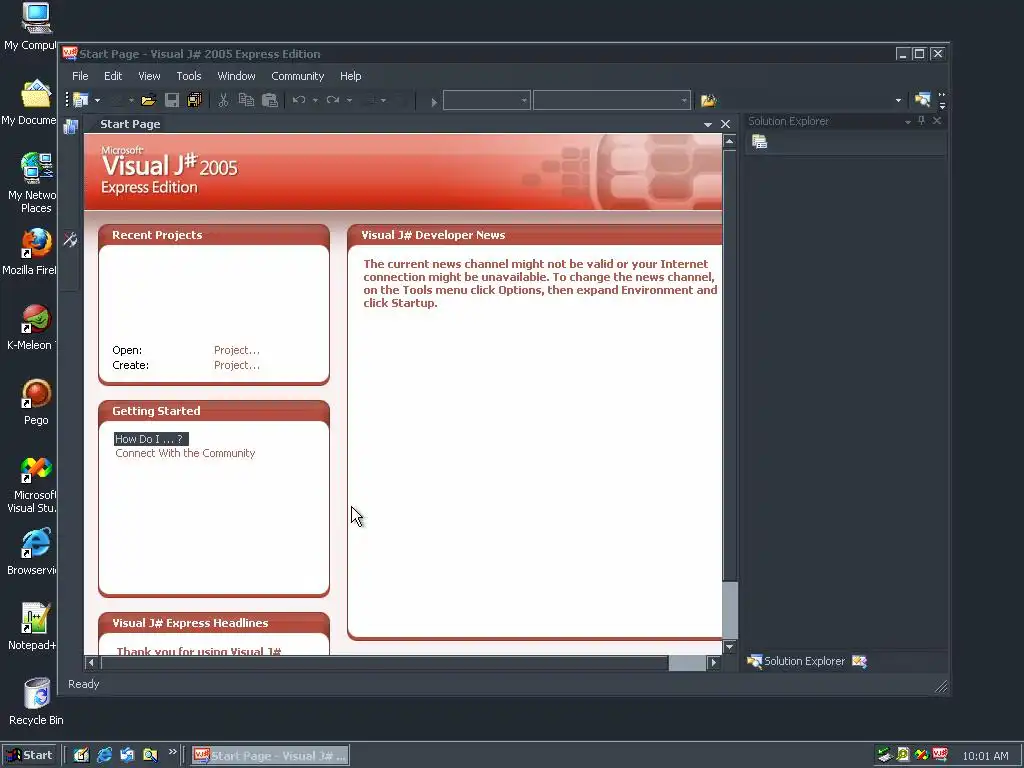Select the Start Page document tab
1024x768 pixels.
pos(130,124)
